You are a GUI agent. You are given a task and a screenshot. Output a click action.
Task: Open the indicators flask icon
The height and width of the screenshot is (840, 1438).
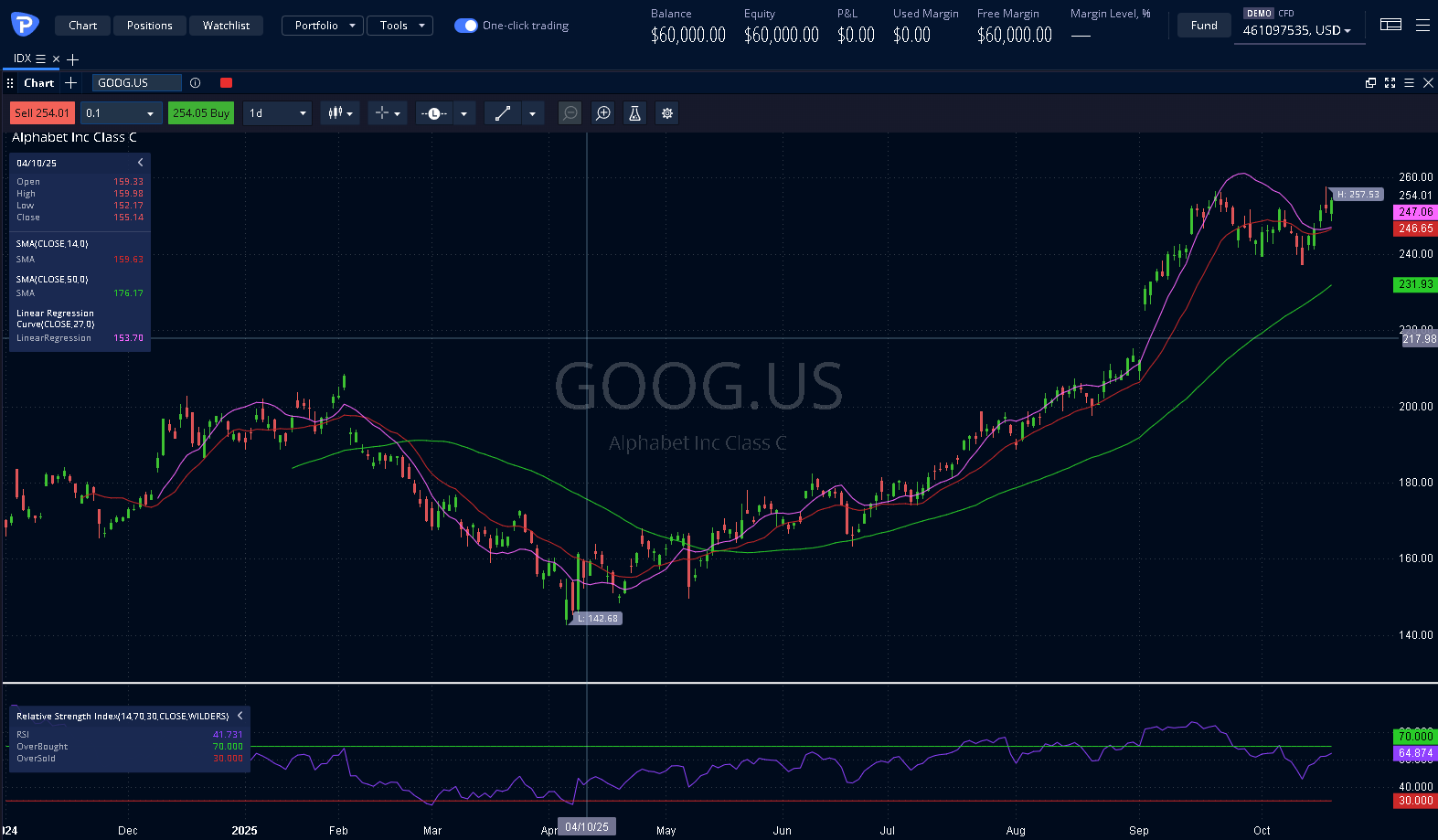[x=634, y=113]
